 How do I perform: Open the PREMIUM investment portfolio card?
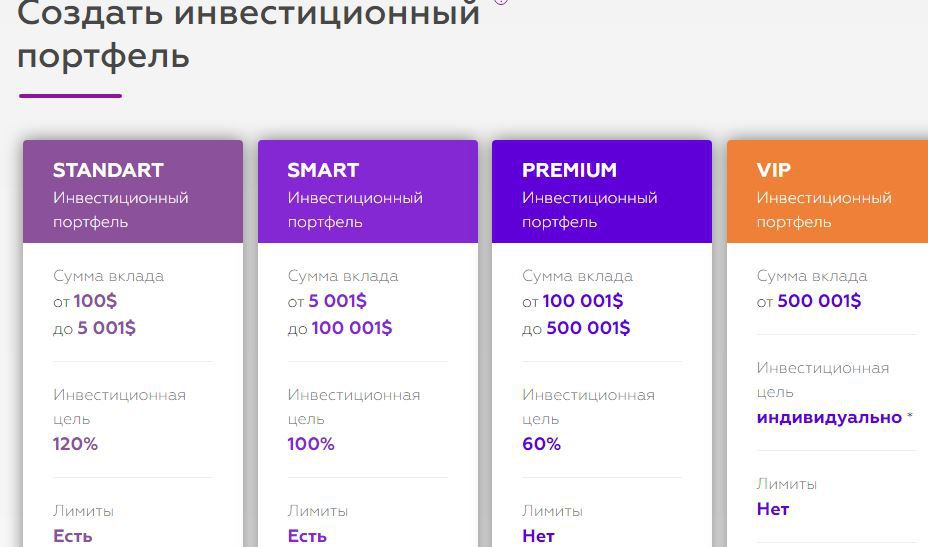[x=602, y=191]
